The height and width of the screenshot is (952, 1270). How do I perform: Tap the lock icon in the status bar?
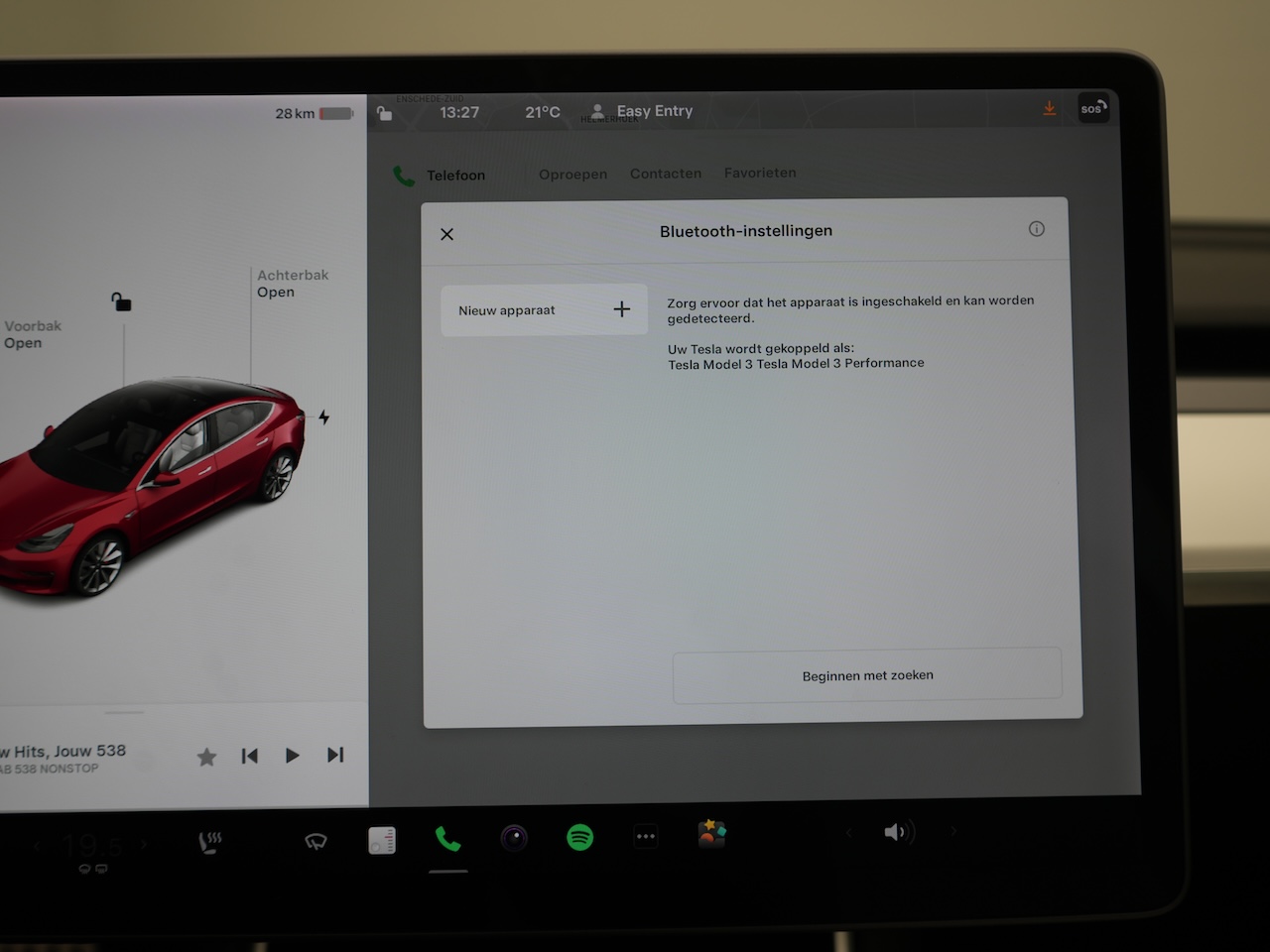point(384,113)
